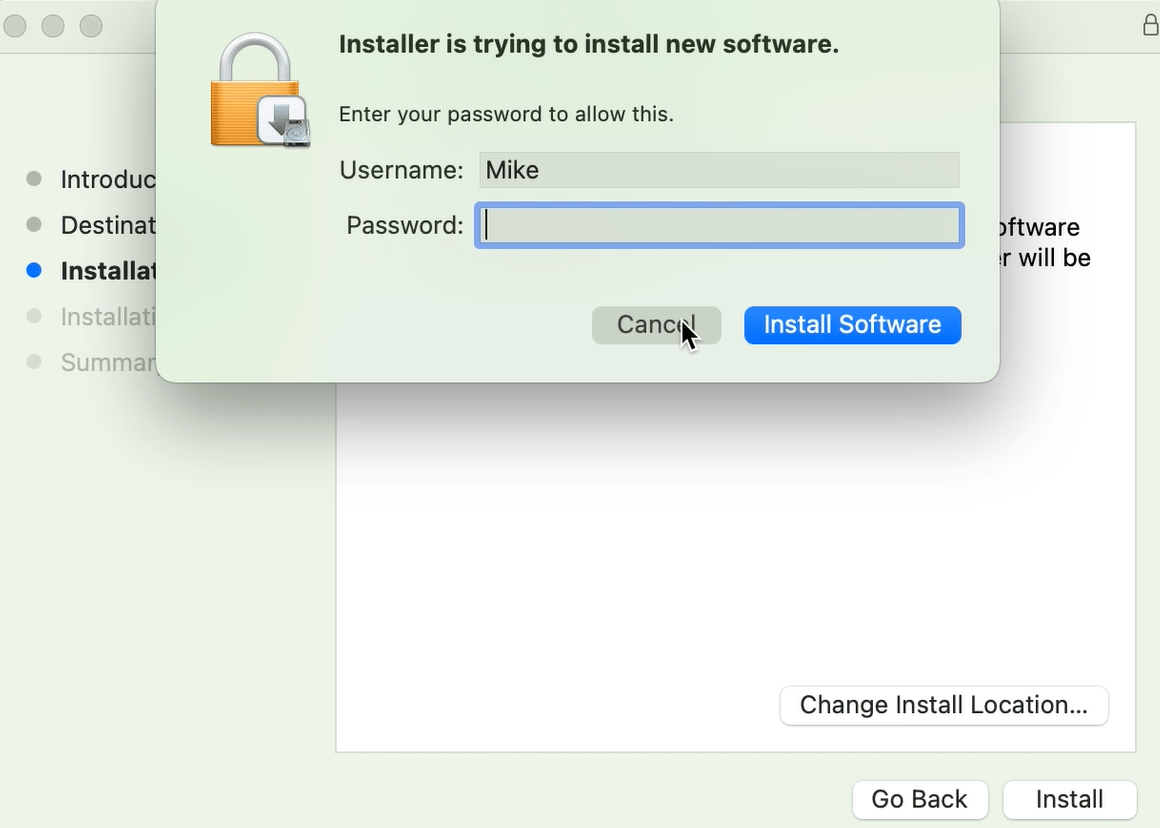Minimize the installer window
The width and height of the screenshot is (1160, 828).
pos(53,26)
